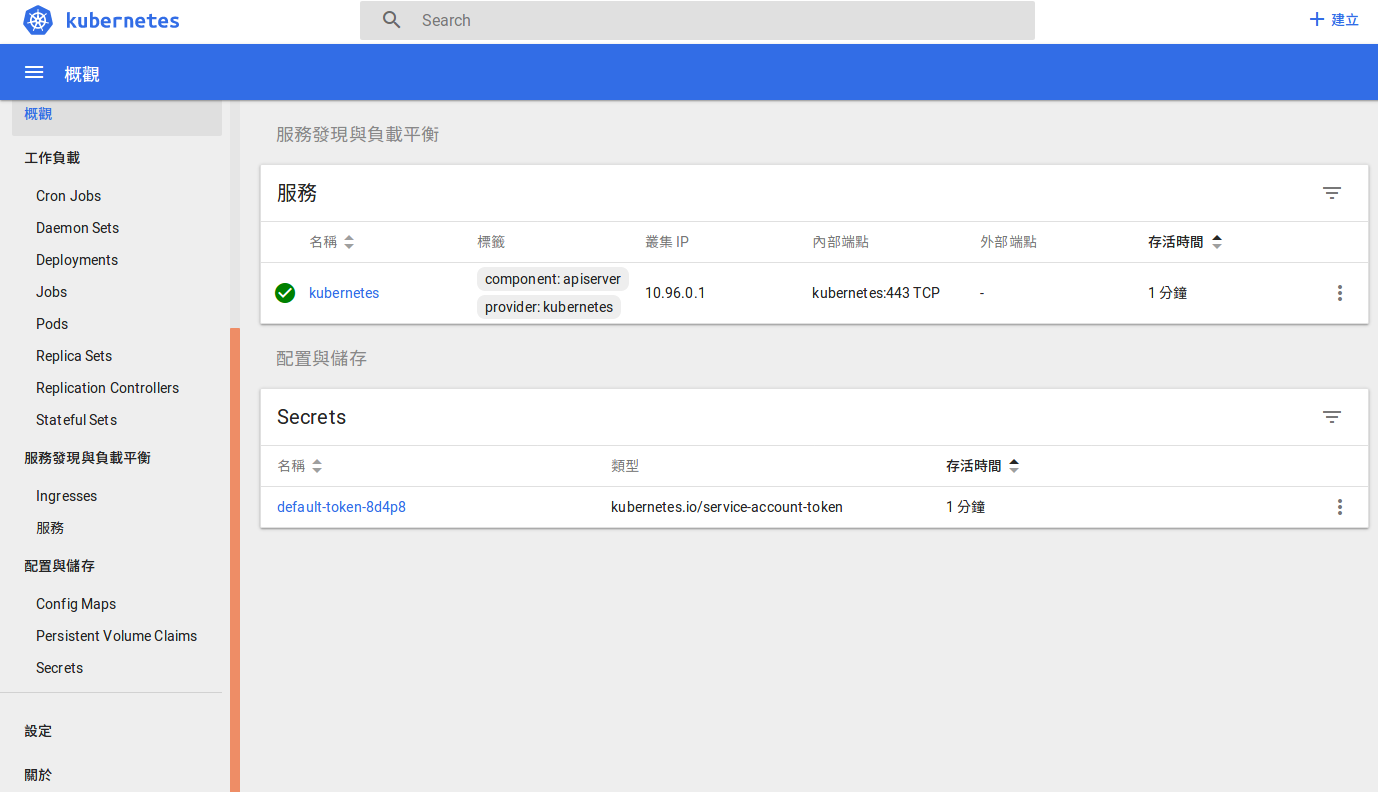The height and width of the screenshot is (792, 1378).
Task: Click the component: apiserver label chip
Action: pos(553,279)
